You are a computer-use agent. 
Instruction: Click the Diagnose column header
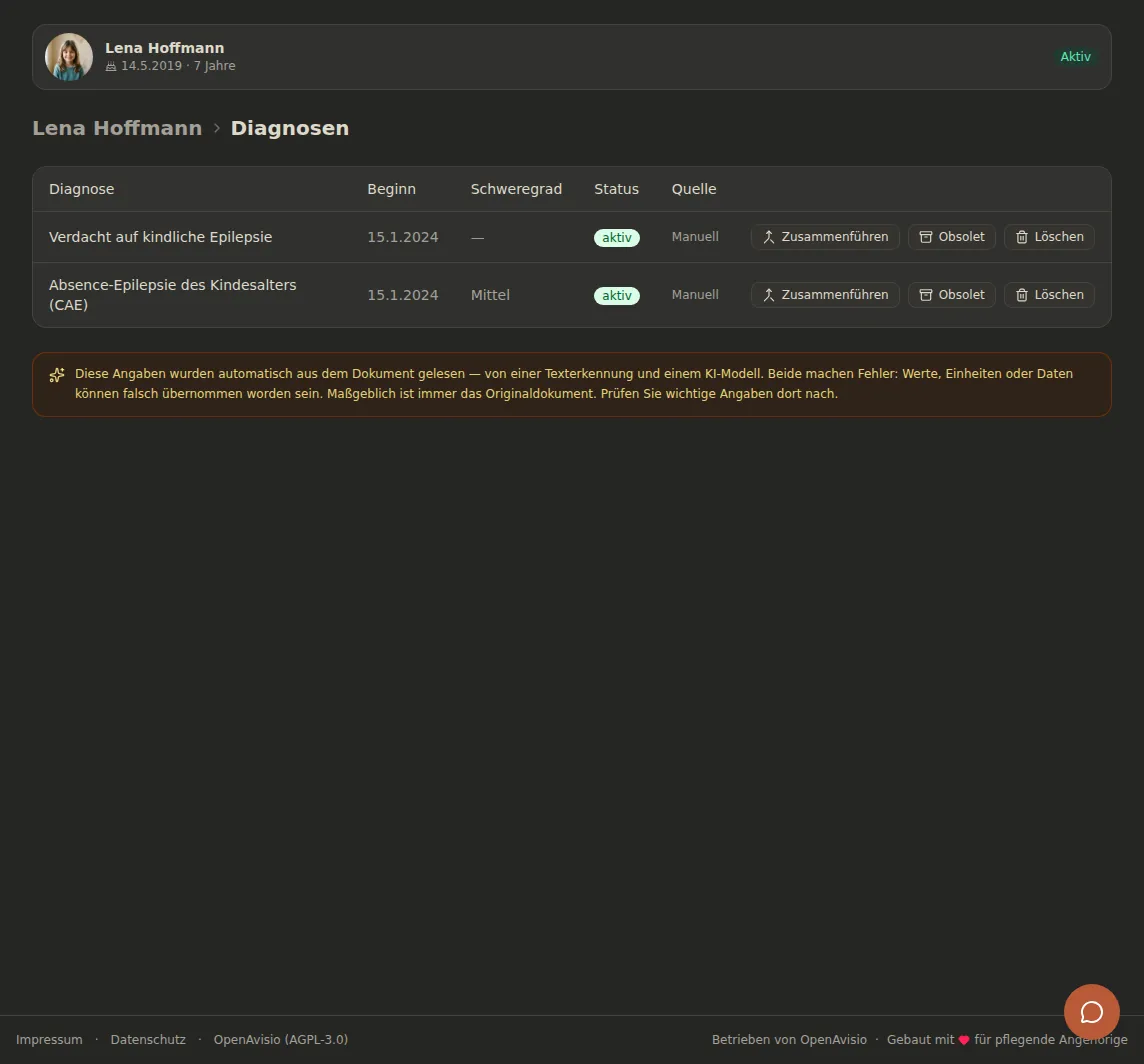(82, 189)
